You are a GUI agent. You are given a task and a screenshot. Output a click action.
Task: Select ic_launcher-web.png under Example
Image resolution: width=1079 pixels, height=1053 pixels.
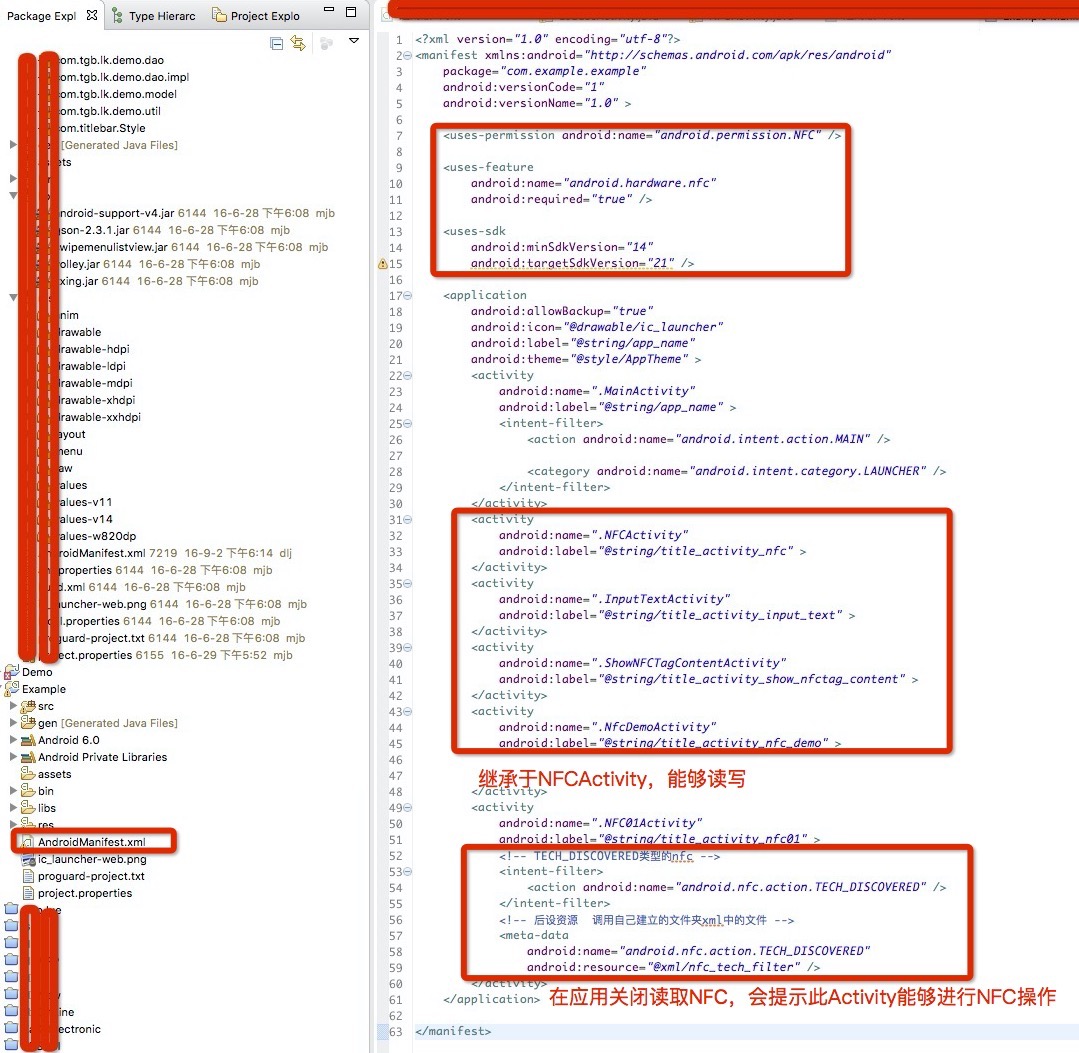click(92, 859)
